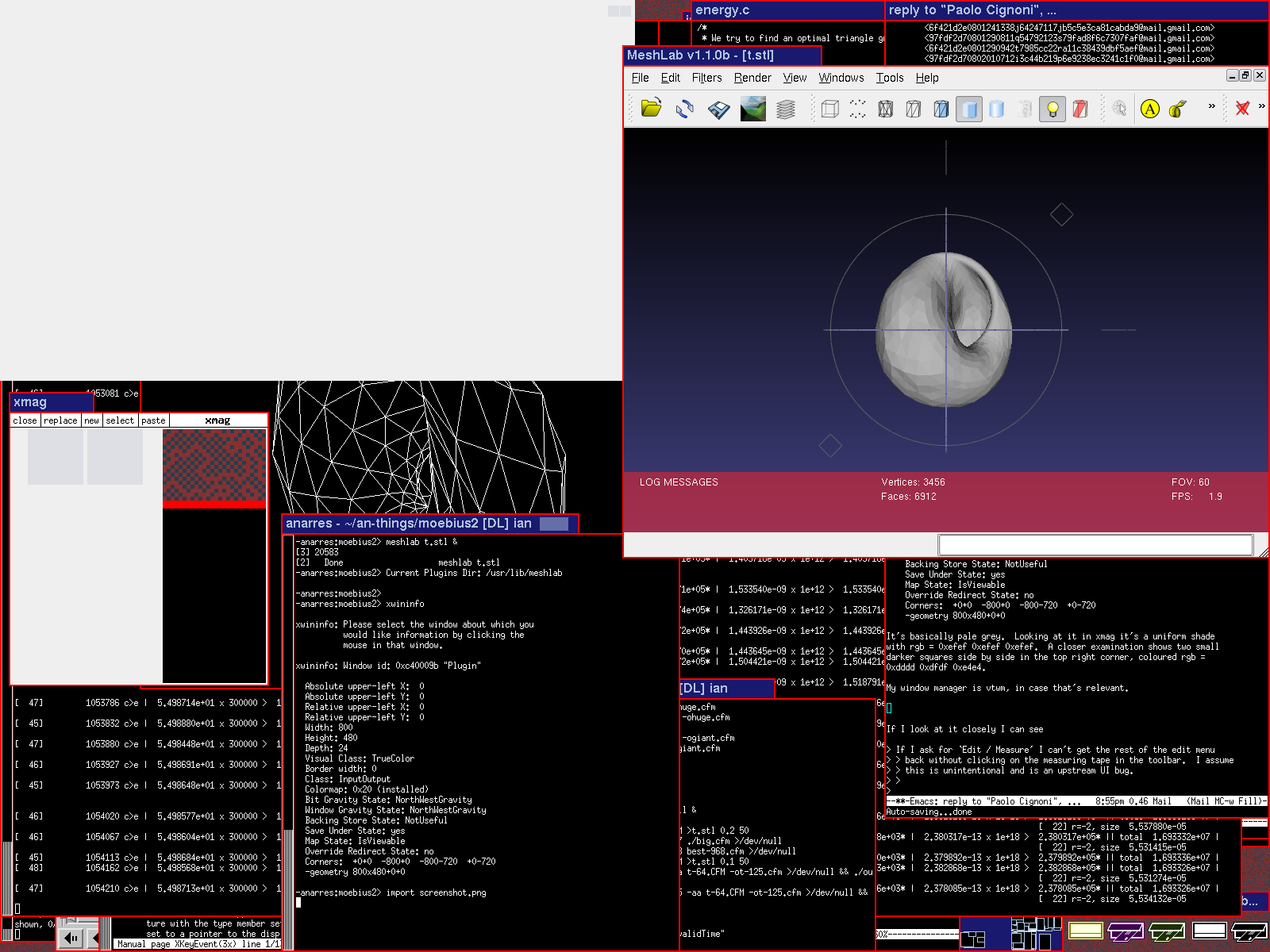Click the anarres terminal left scrollbar
Image resolution: width=1270 pixels, height=952 pixels.
(x=288, y=743)
